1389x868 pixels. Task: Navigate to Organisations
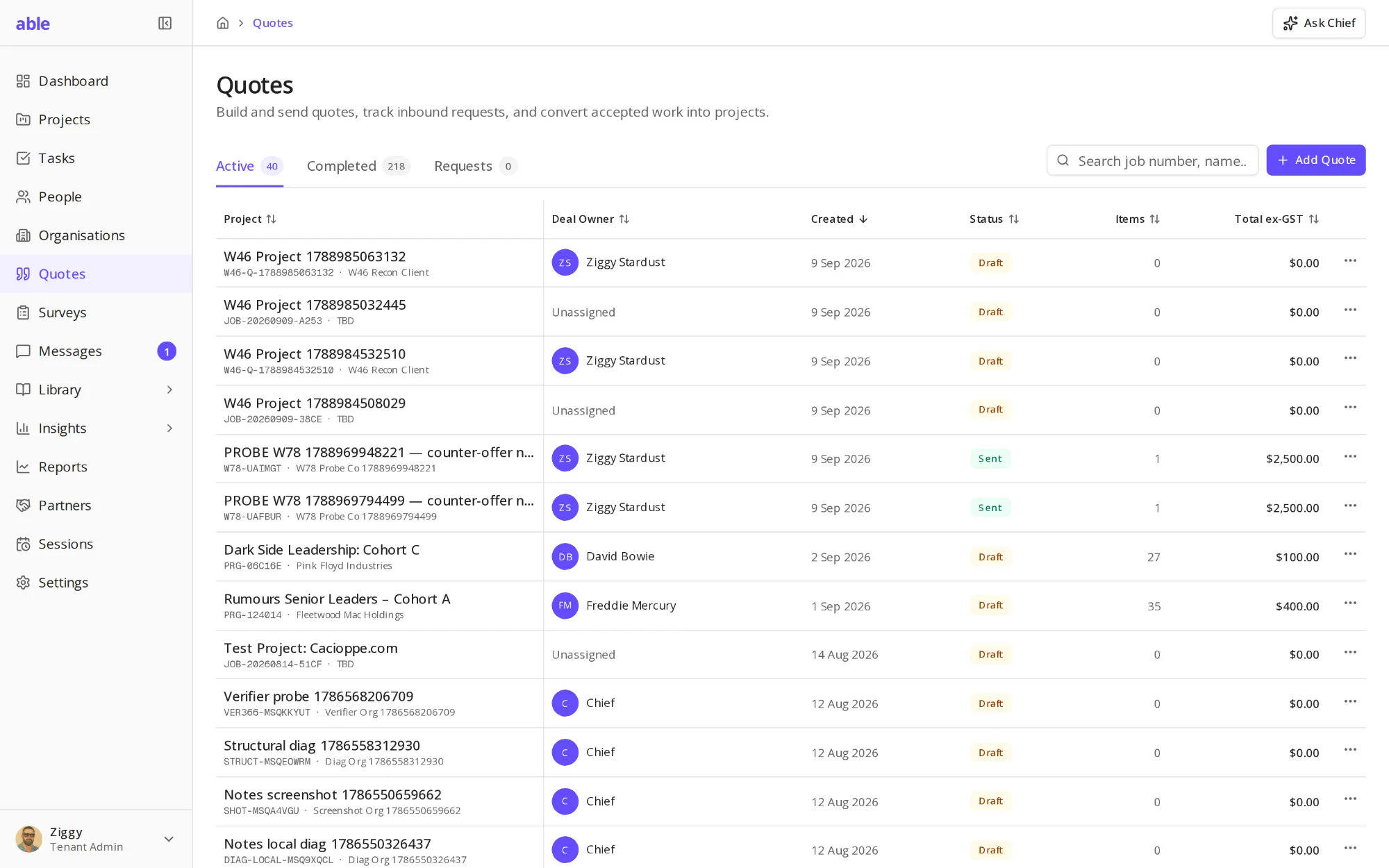[x=96, y=235]
